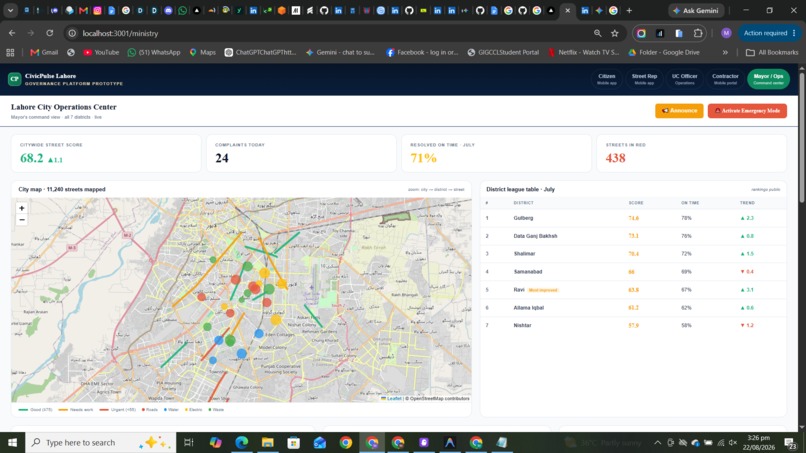The width and height of the screenshot is (806, 453).
Task: Switch to the Citizen mobile app view
Action: 607,79
